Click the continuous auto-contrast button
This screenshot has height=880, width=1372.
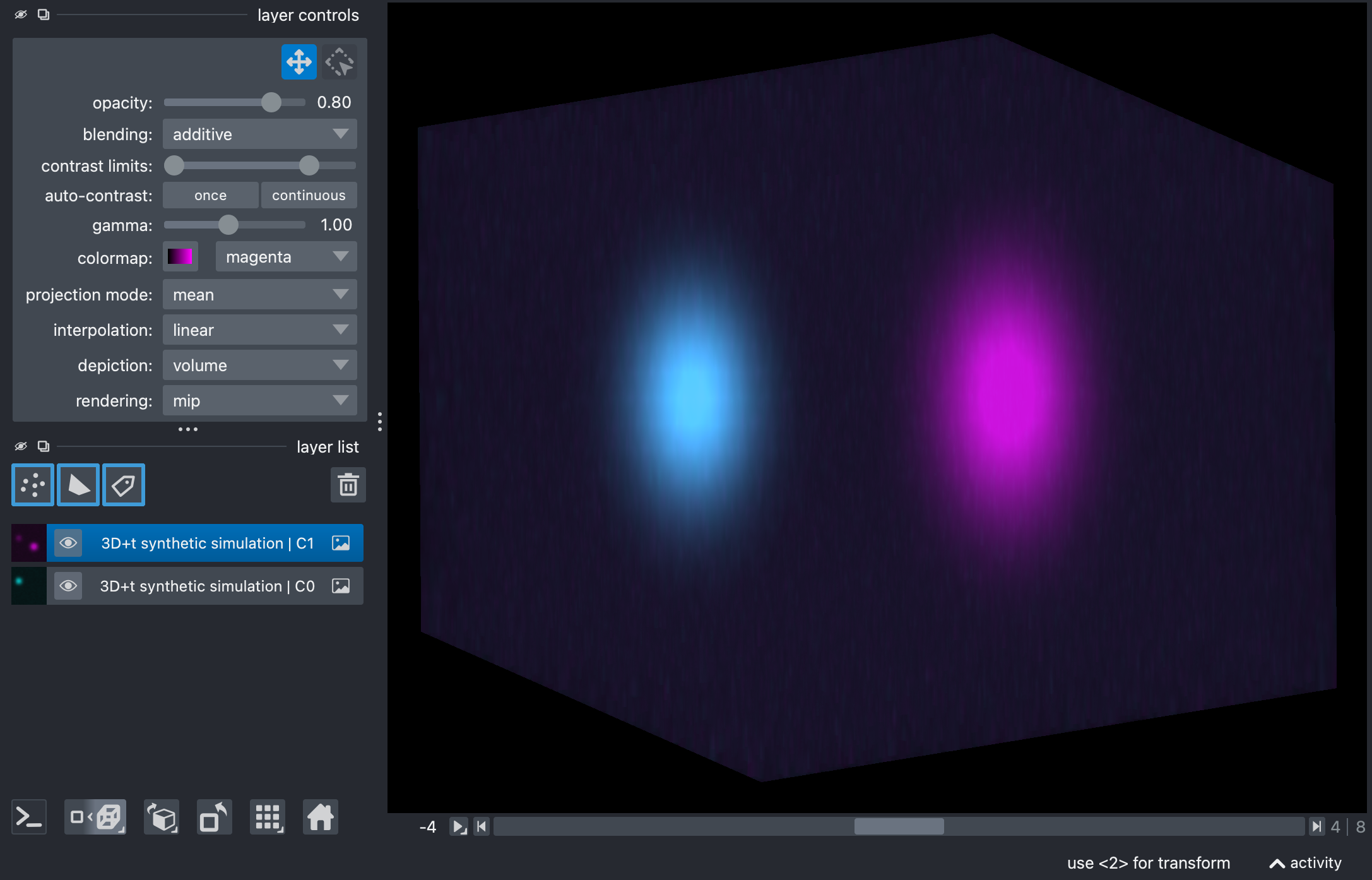(309, 195)
